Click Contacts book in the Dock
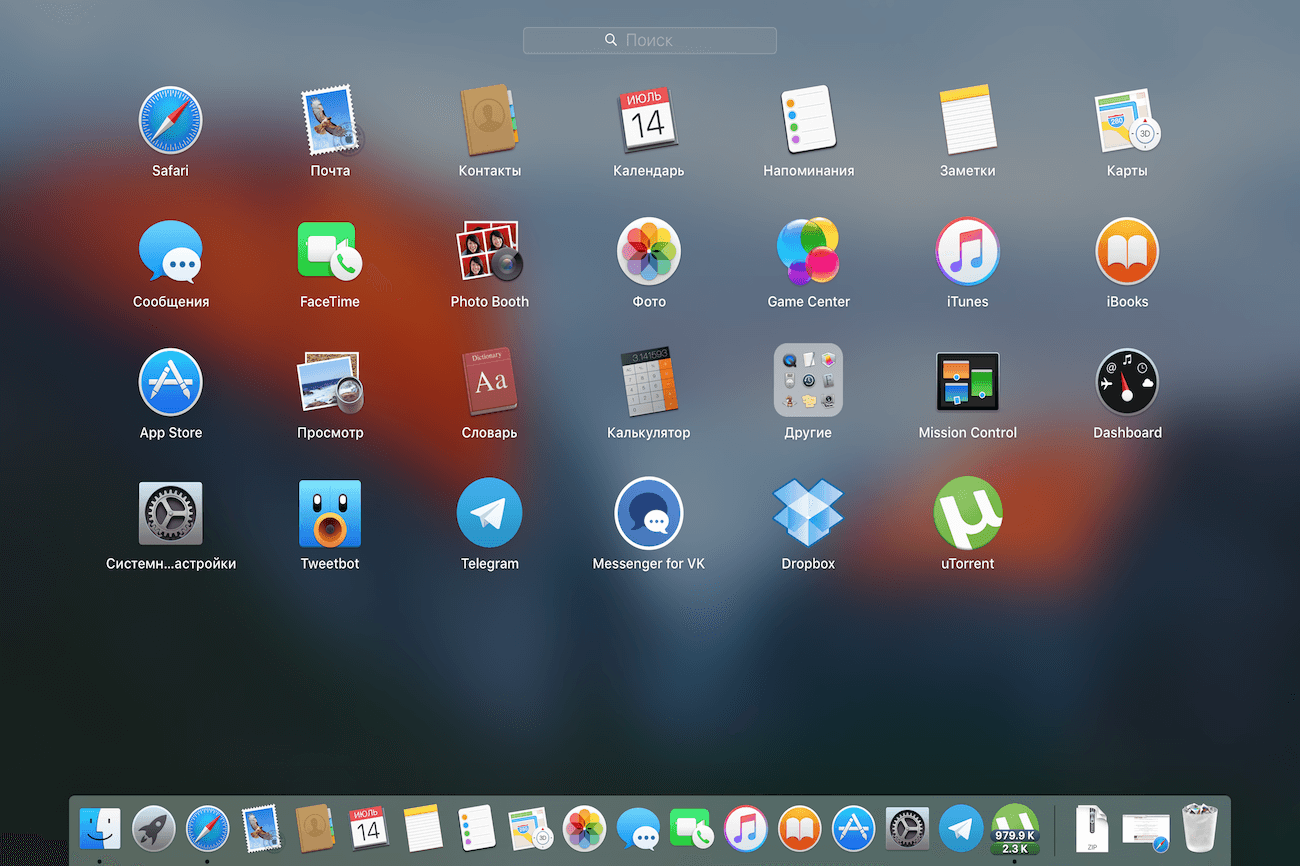Viewport: 1300px width, 866px height. tap(315, 828)
